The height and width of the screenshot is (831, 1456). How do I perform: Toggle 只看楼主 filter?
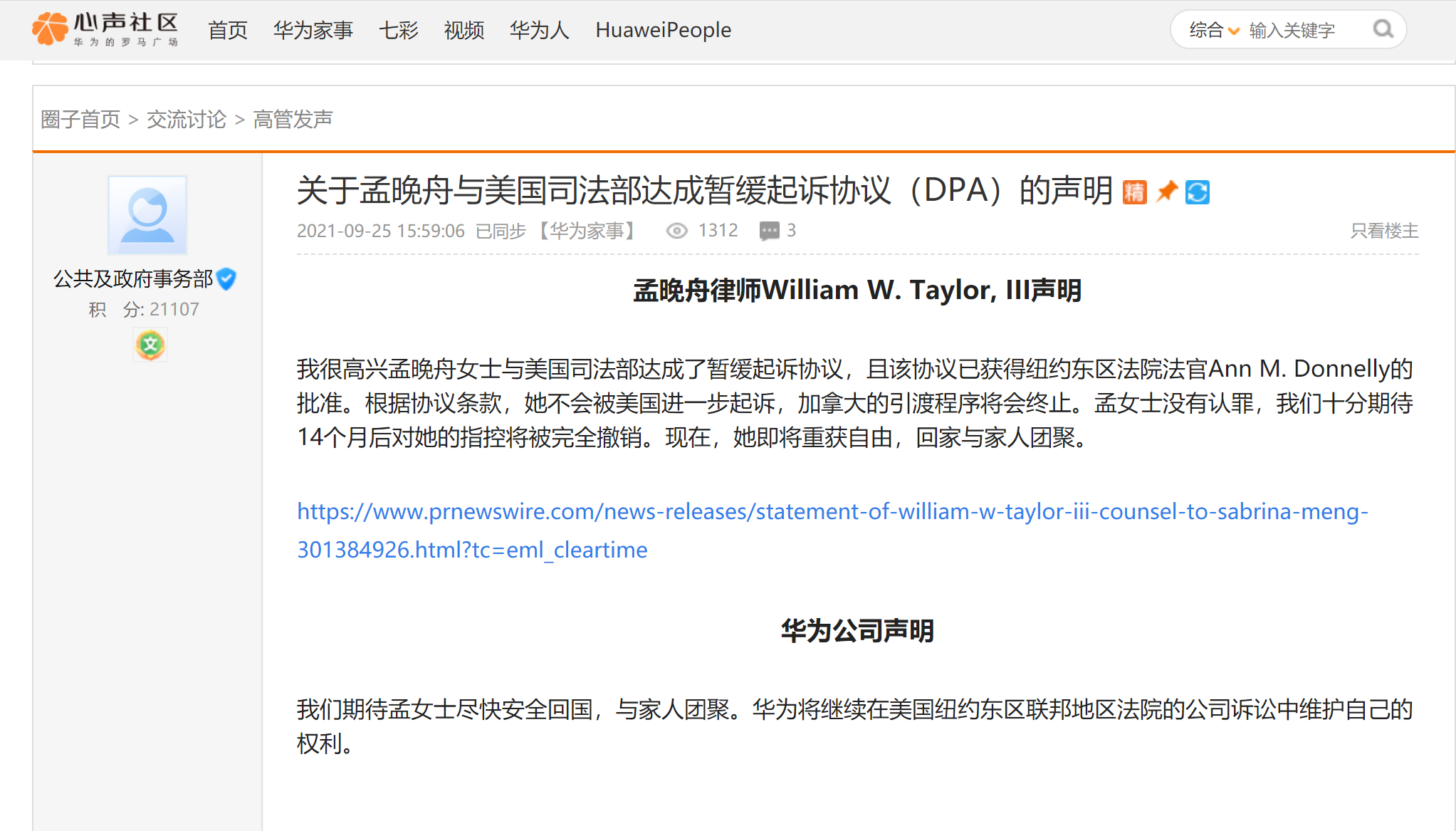[1384, 231]
